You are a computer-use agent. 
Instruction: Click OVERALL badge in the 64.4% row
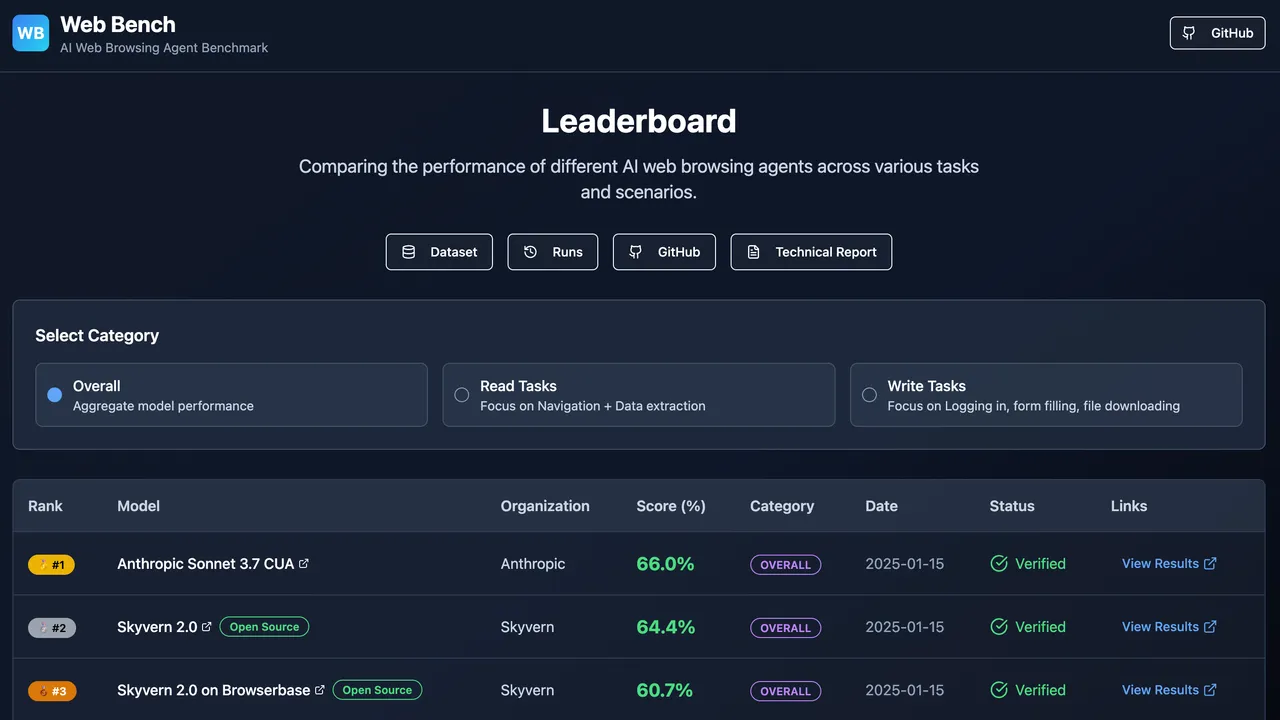[786, 628]
